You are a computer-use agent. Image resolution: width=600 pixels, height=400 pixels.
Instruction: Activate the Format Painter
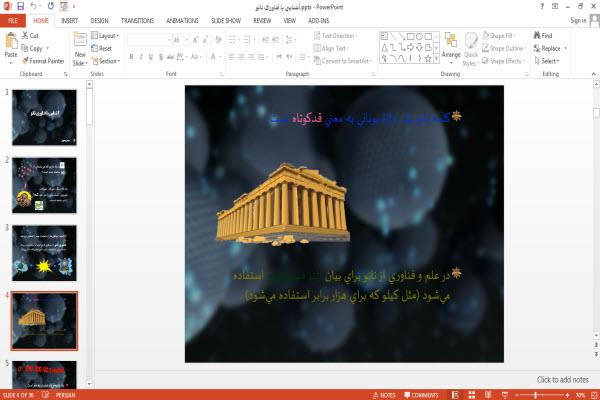pos(43,61)
